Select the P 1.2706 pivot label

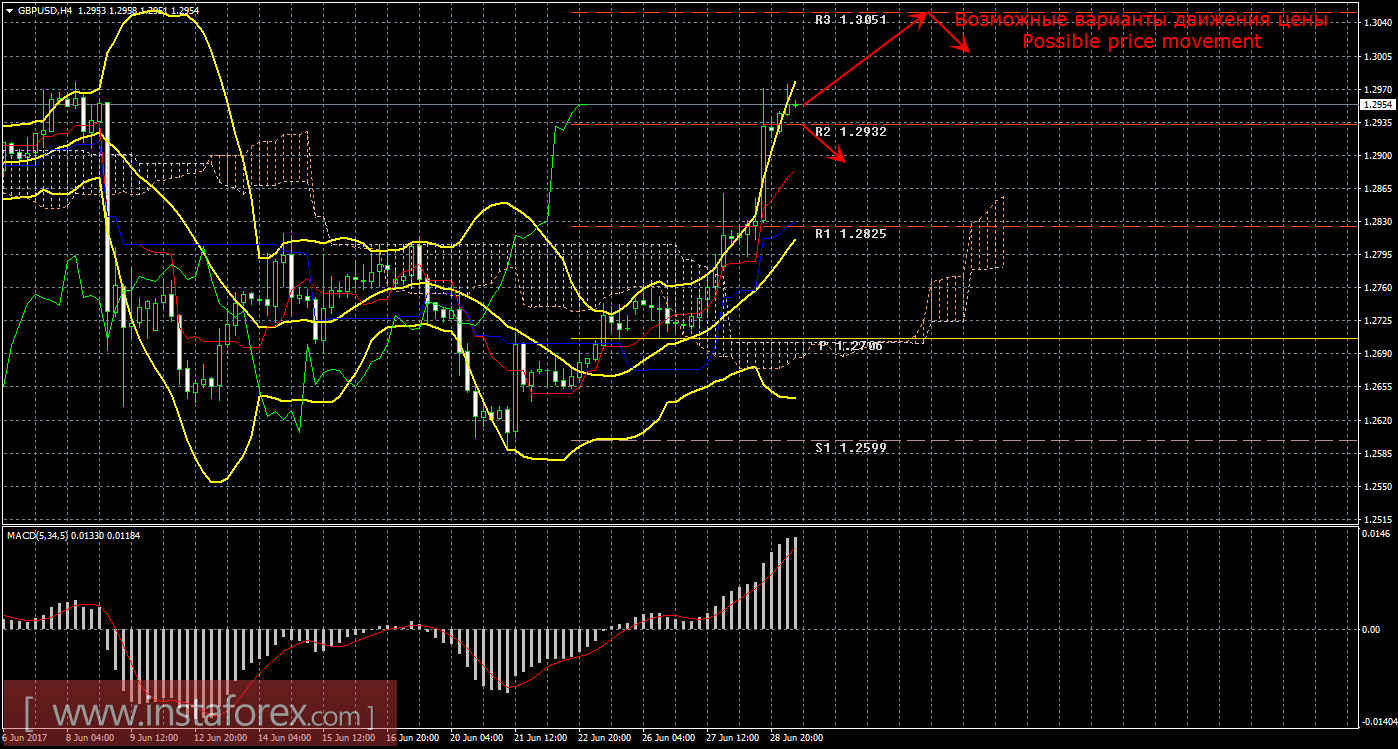850,346
